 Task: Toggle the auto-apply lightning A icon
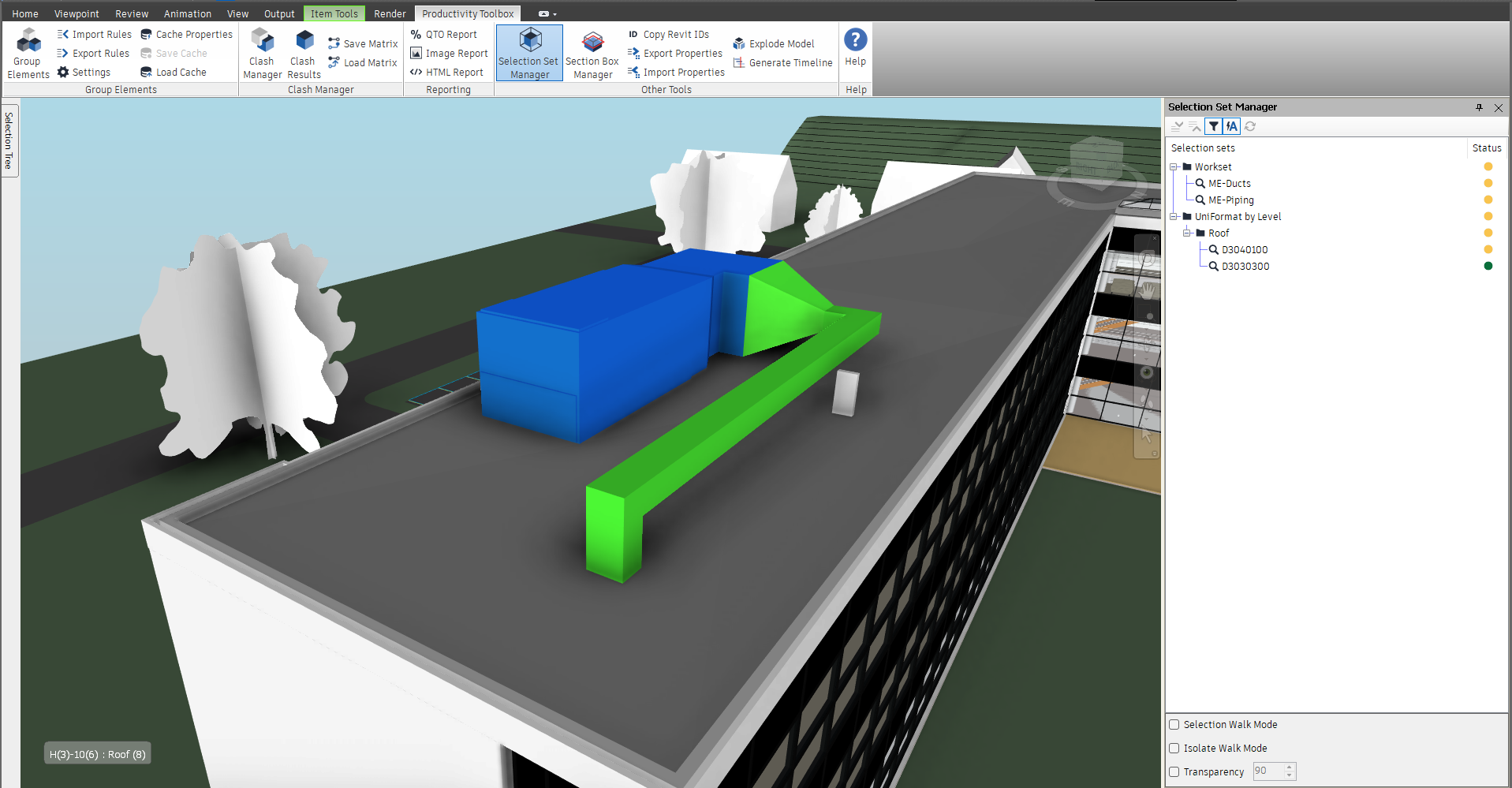point(1232,126)
